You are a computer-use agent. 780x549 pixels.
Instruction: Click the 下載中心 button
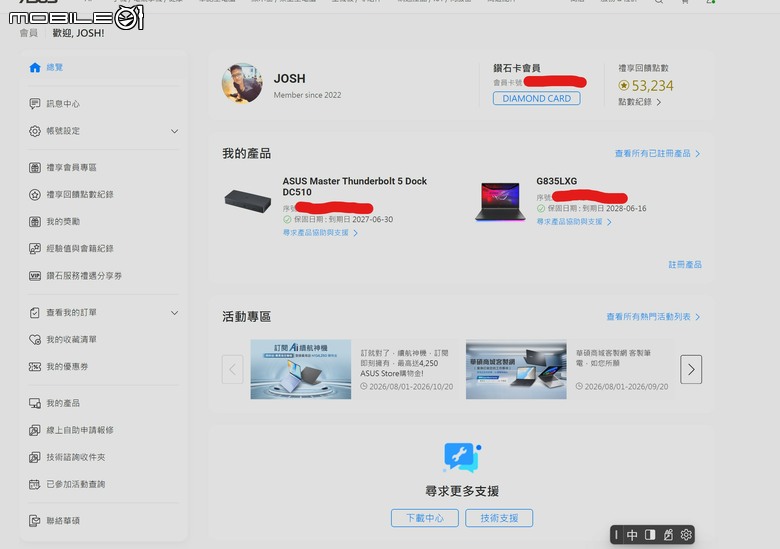coord(425,518)
